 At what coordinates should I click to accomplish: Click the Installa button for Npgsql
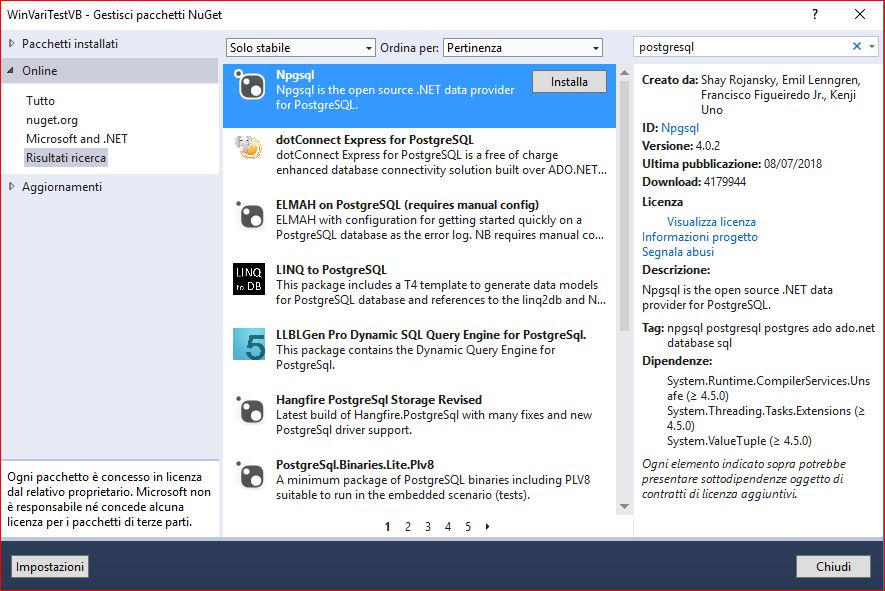point(569,82)
